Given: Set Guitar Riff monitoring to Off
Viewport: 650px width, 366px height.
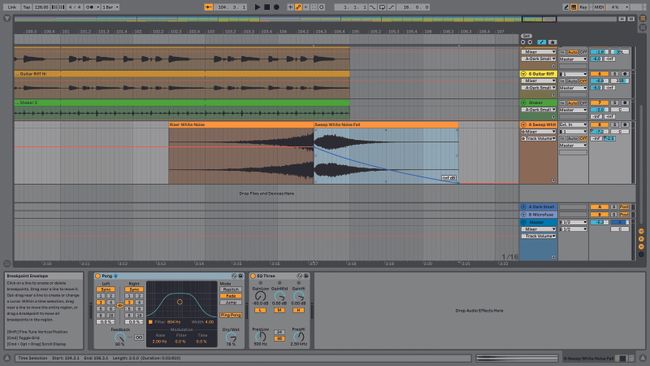Looking at the screenshot, I should pyautogui.click(x=583, y=81).
